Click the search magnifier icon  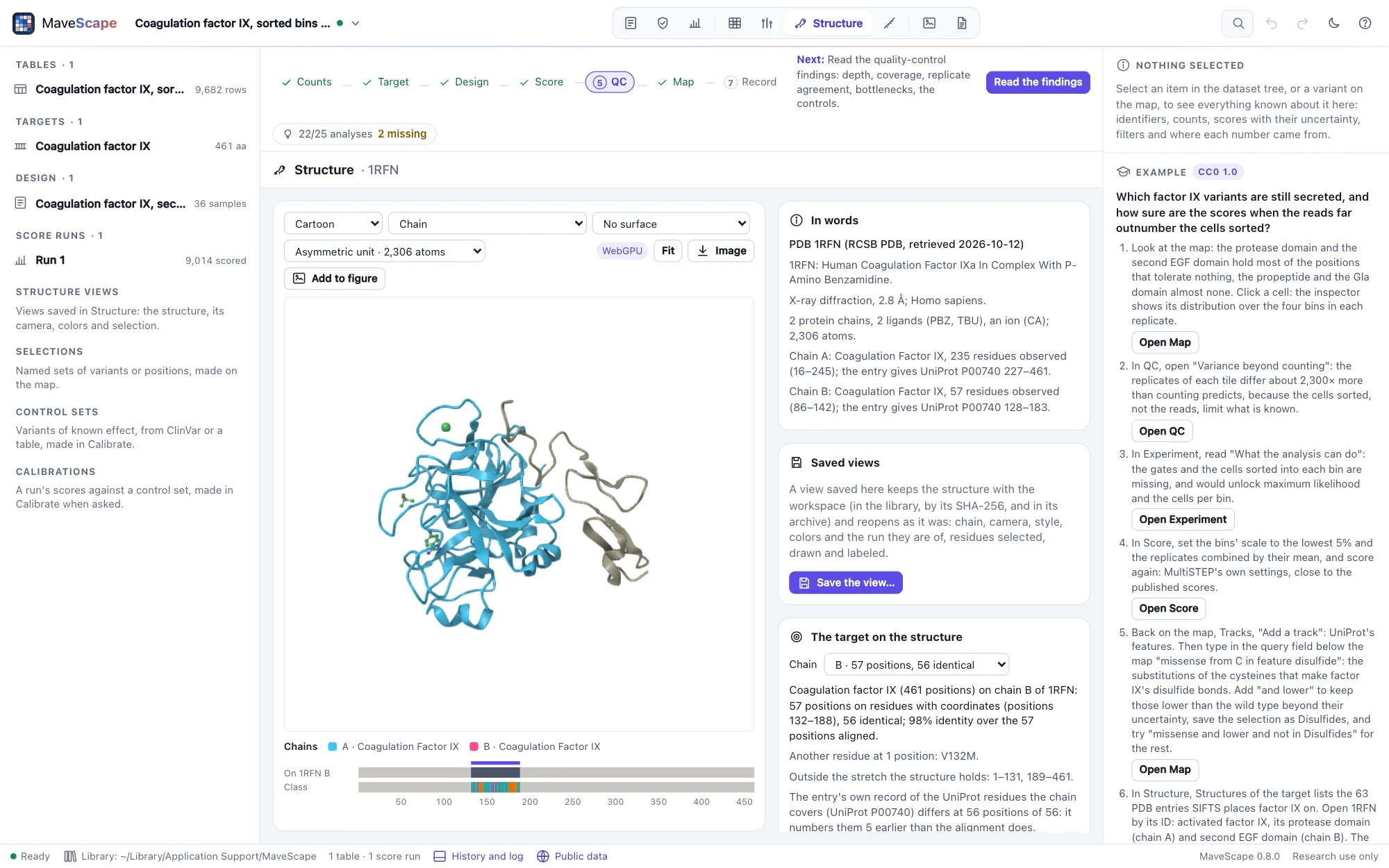(x=1238, y=23)
